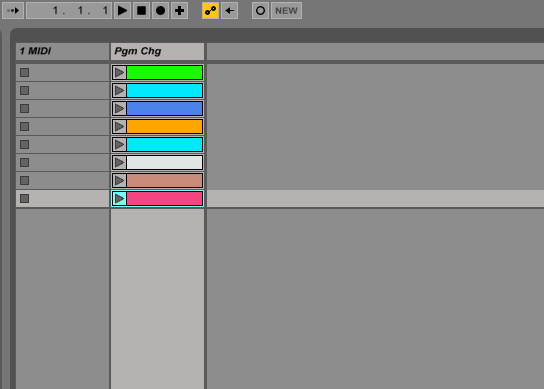Launch the selected pink clip
This screenshot has height=389, width=544.
point(119,199)
